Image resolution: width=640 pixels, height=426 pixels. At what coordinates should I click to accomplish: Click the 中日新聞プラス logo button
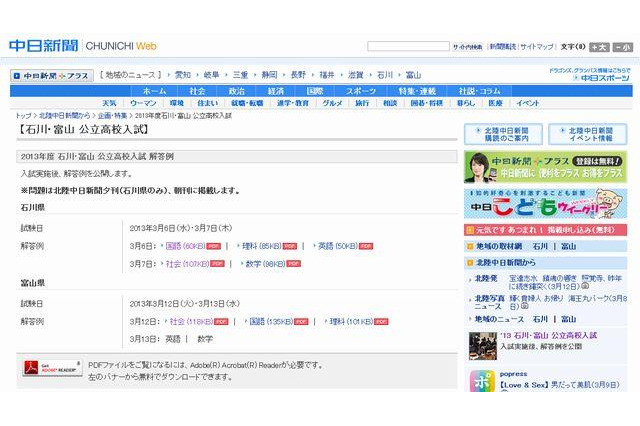(52, 75)
